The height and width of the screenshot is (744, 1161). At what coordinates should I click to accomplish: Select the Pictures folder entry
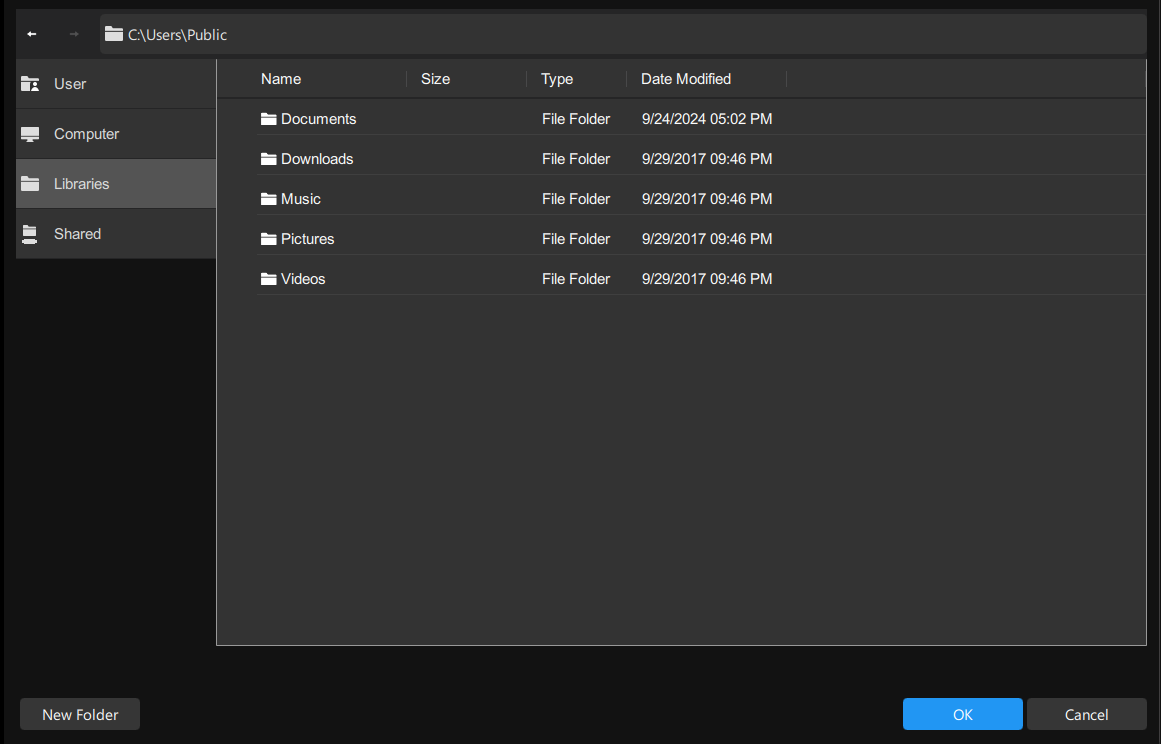tap(307, 239)
